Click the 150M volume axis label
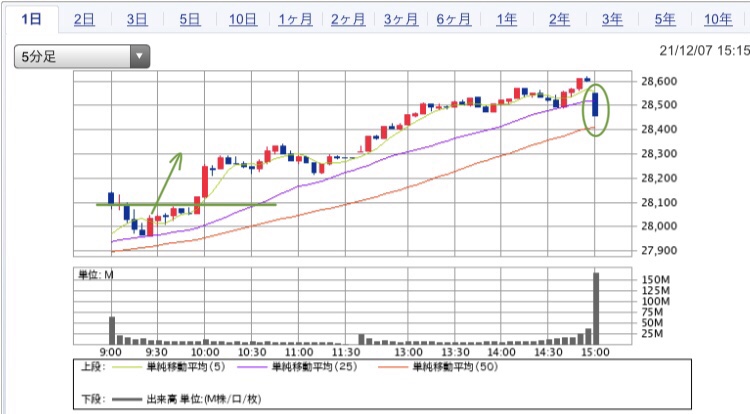Viewport: 750px width, 414px height. point(656,280)
